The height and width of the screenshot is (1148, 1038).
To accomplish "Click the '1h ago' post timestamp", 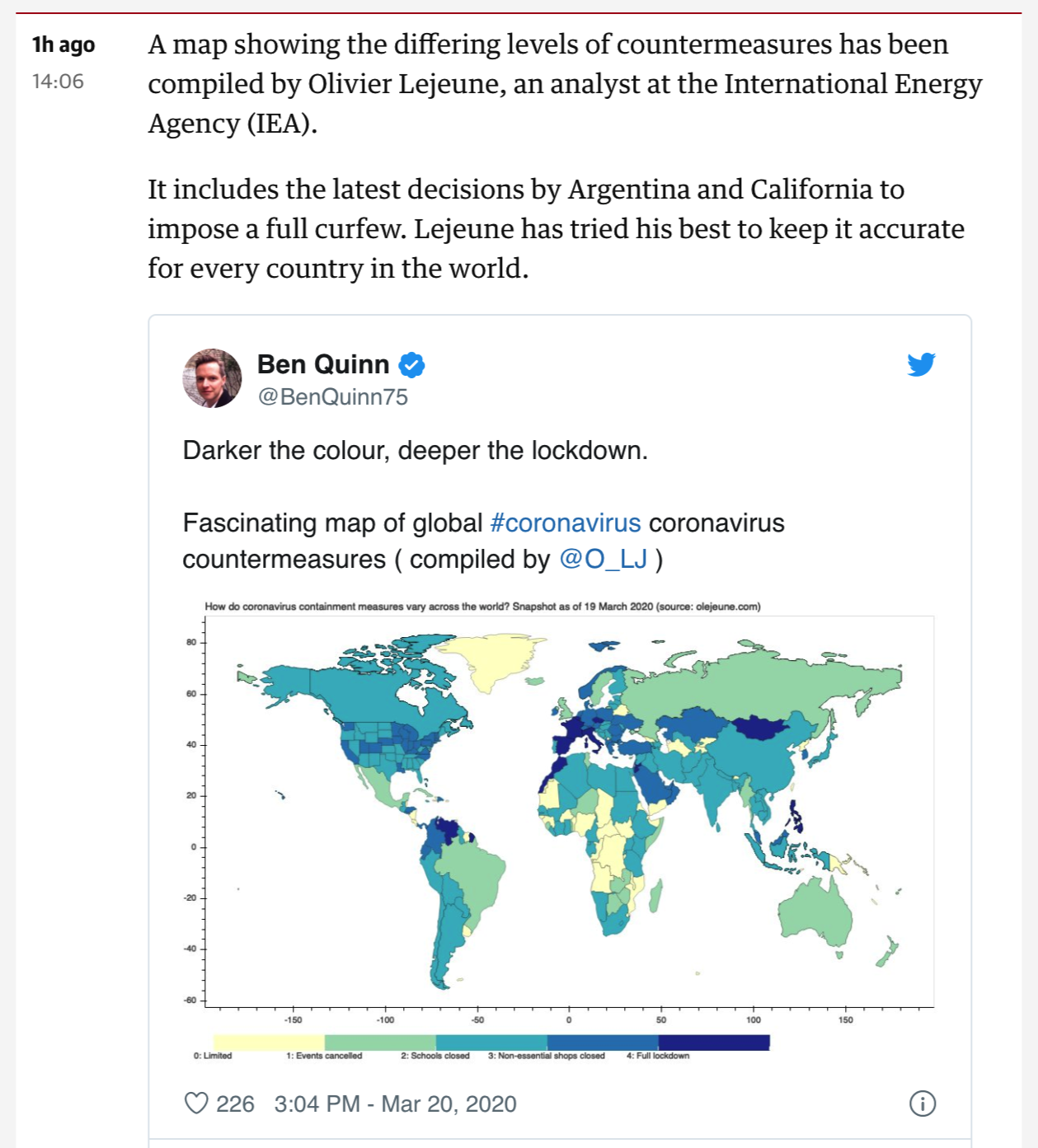I will 63,45.
